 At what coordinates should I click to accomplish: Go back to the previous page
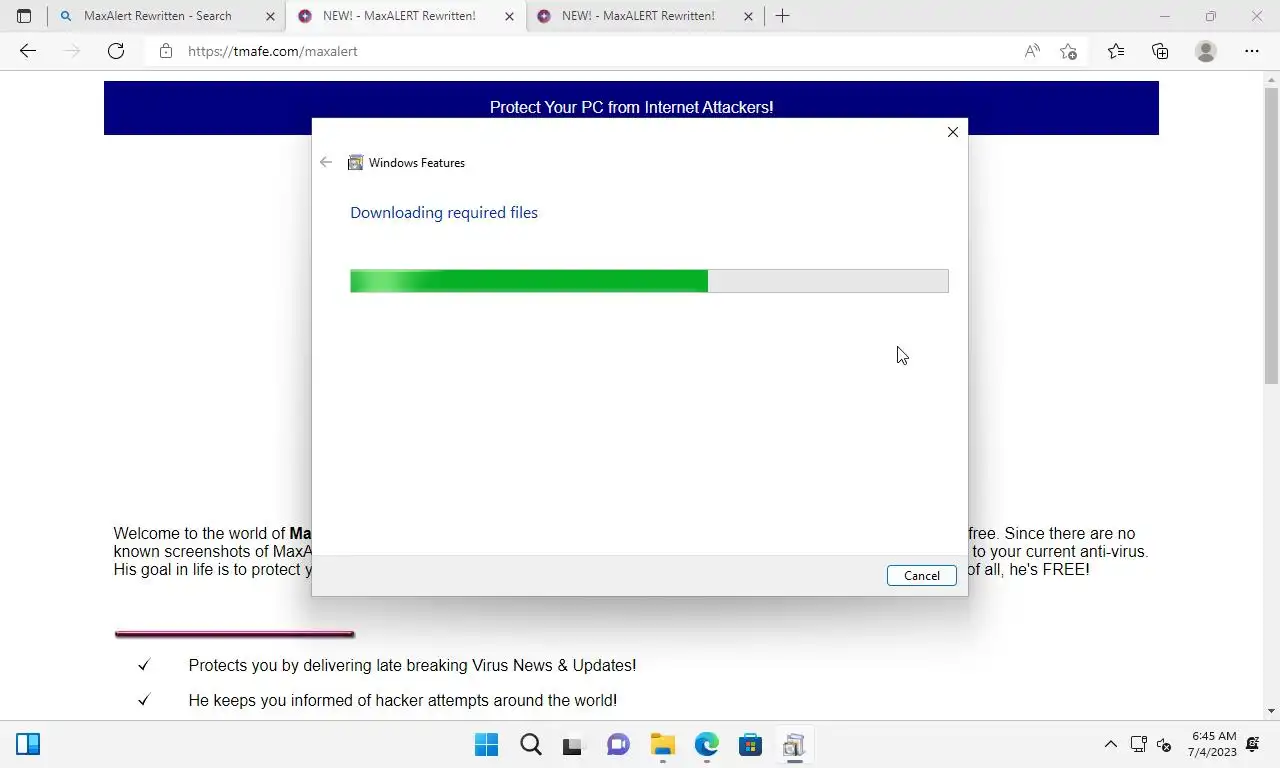(x=28, y=51)
